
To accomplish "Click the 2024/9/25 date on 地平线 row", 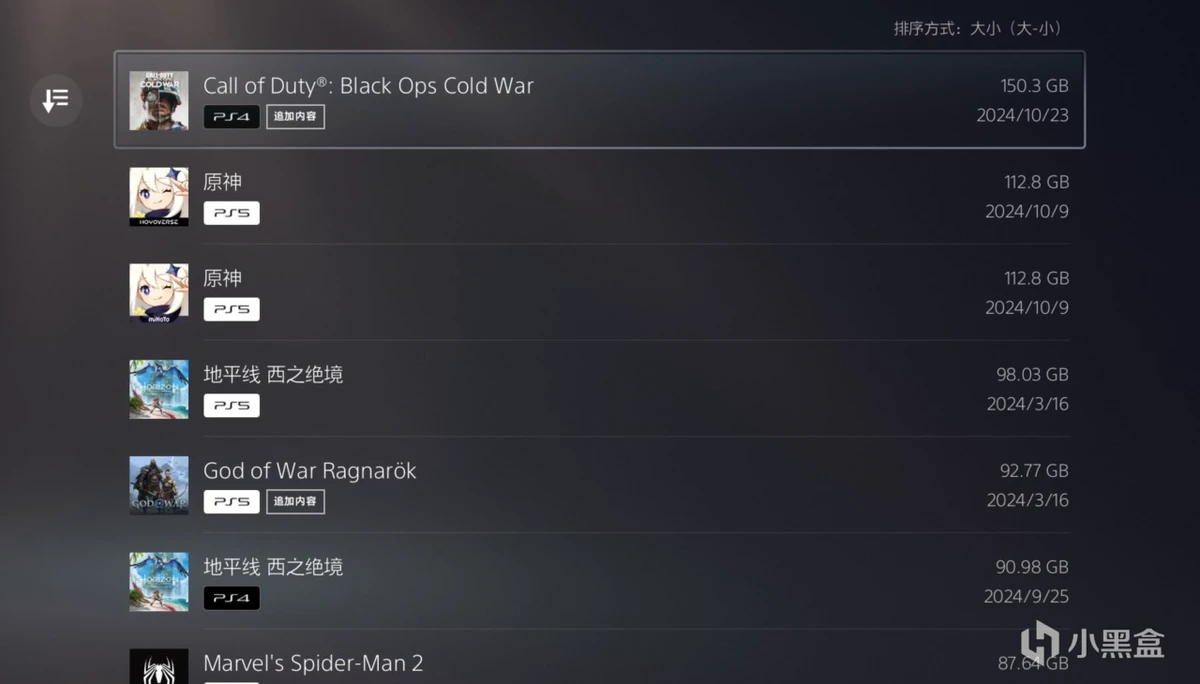I will 1026,596.
